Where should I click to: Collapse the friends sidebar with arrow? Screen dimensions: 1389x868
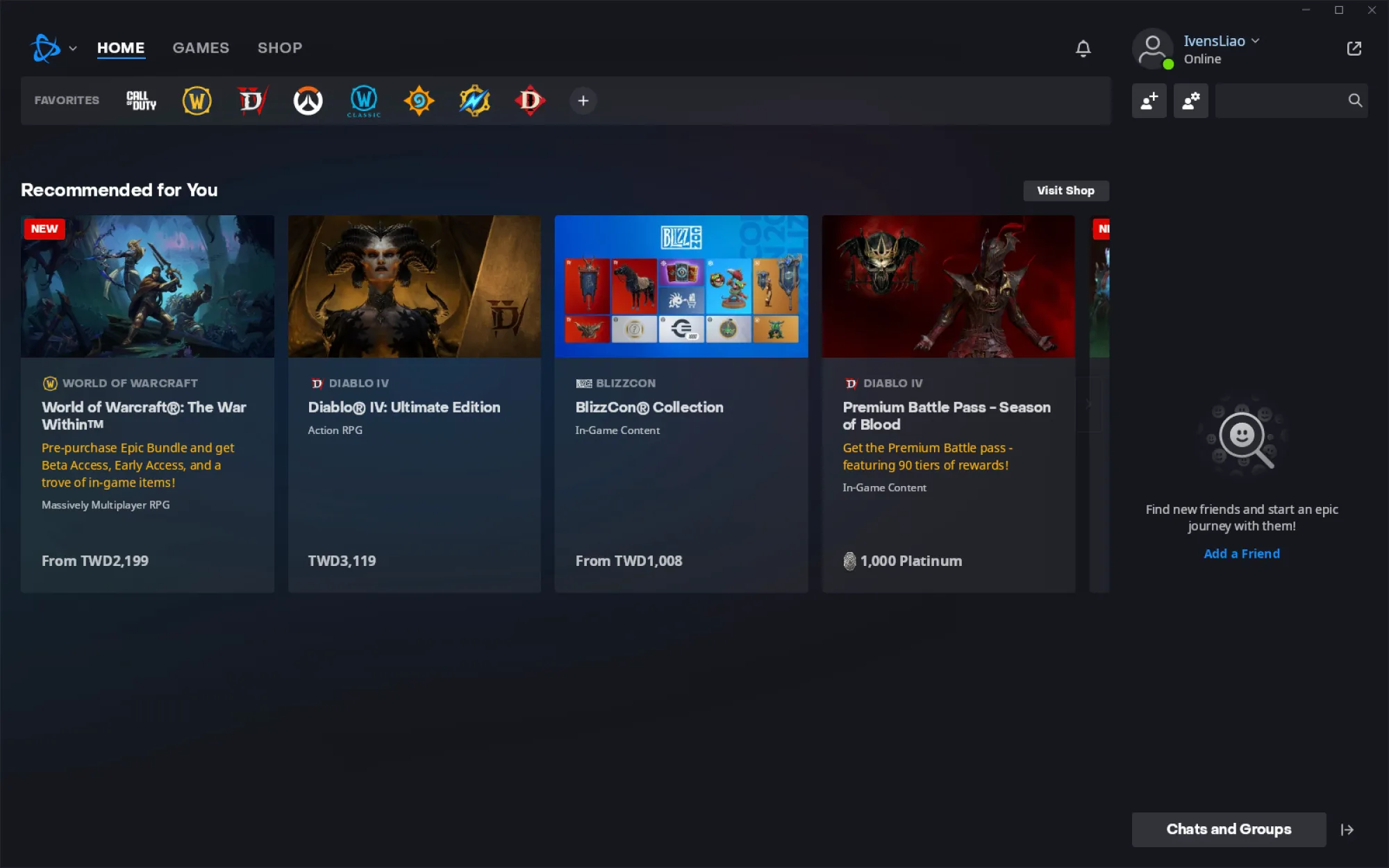pos(1347,829)
